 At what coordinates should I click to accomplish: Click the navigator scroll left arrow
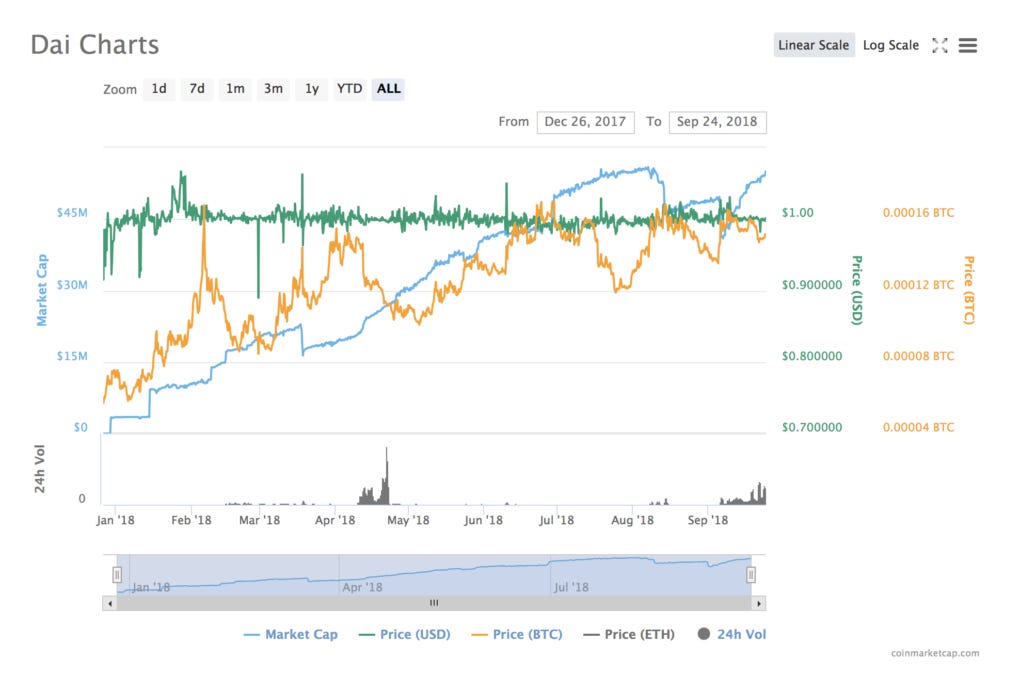(110, 603)
